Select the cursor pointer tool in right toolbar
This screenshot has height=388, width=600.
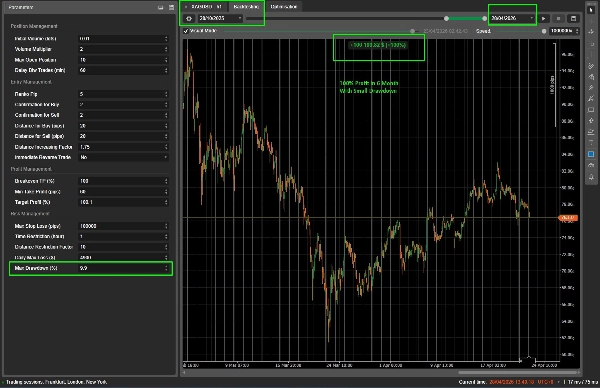(591, 10)
